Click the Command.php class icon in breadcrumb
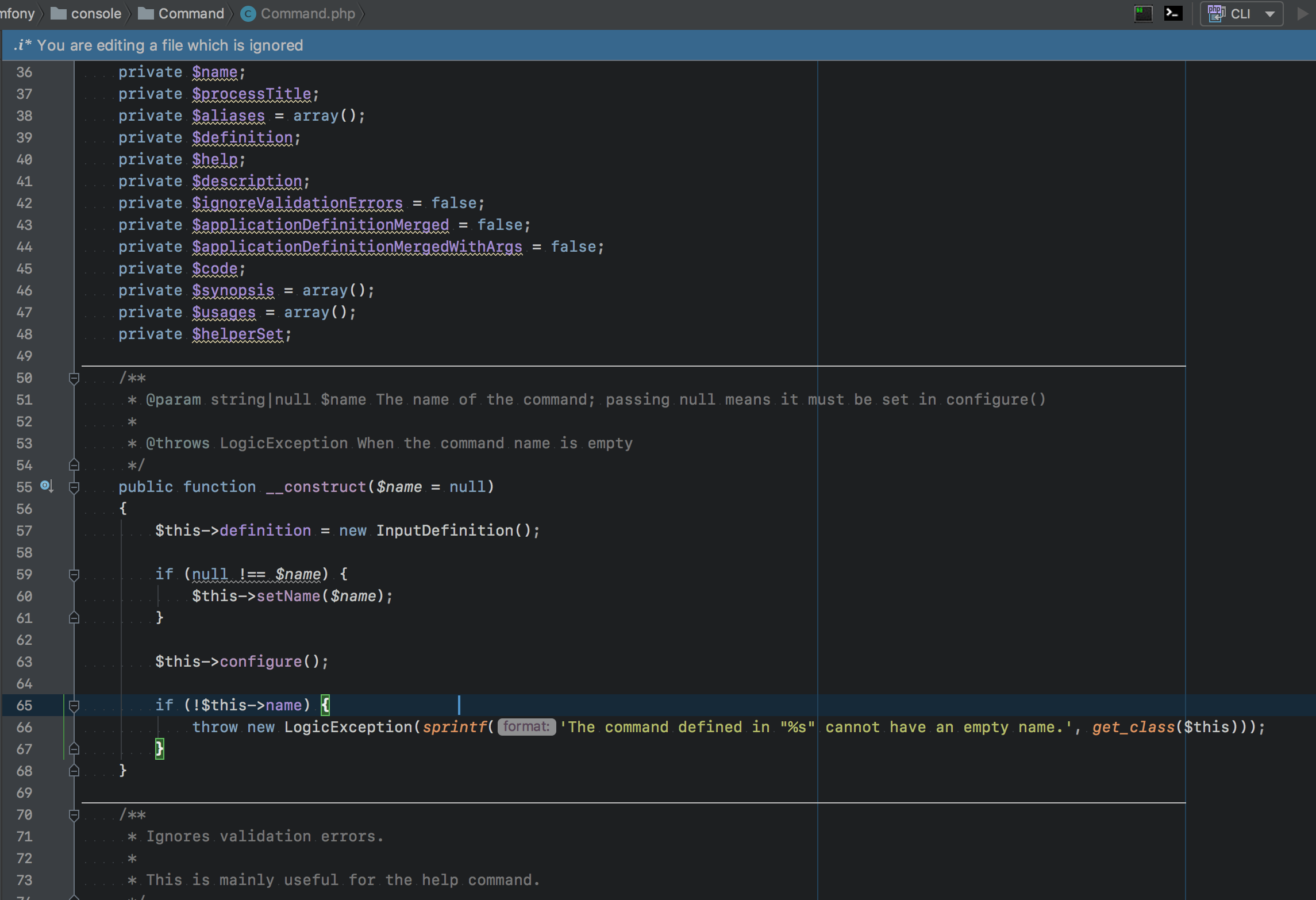The height and width of the screenshot is (900, 1316). click(248, 14)
